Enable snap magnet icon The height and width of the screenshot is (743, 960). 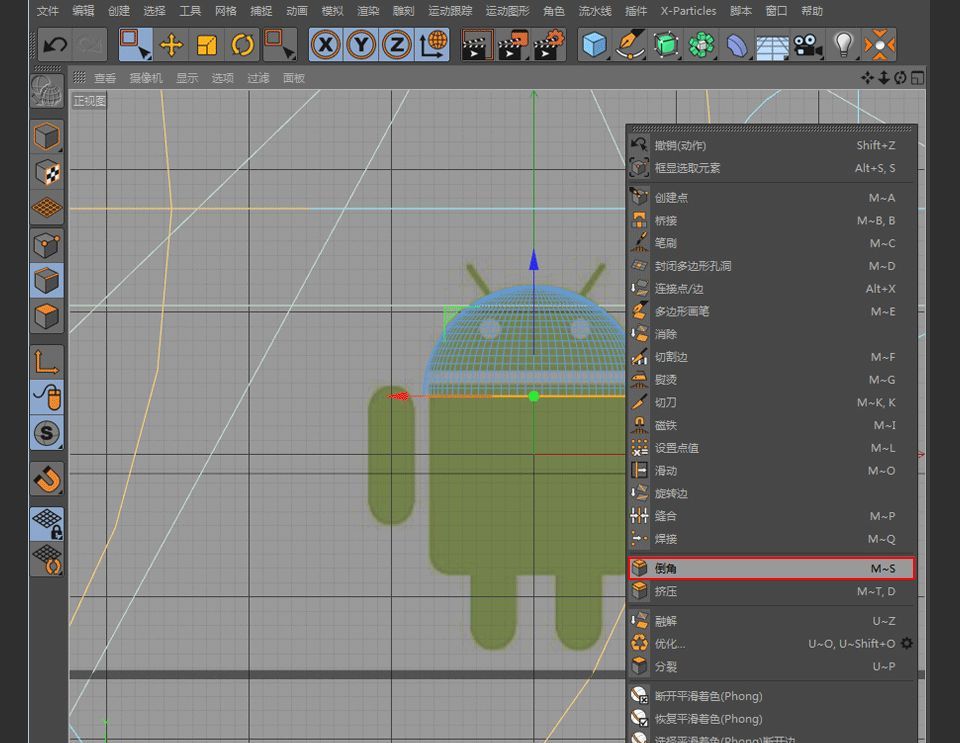point(47,479)
